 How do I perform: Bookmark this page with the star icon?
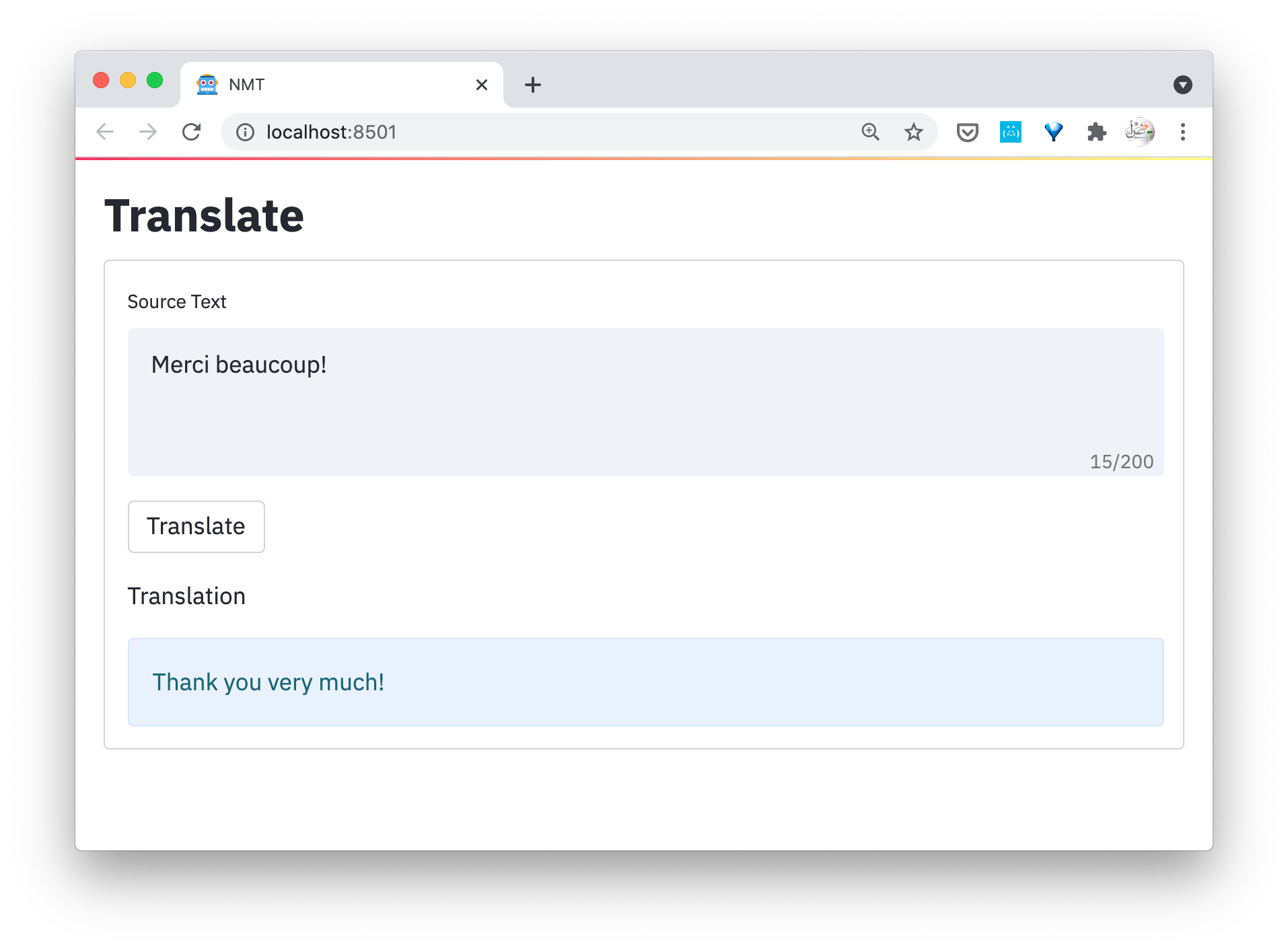[x=914, y=132]
